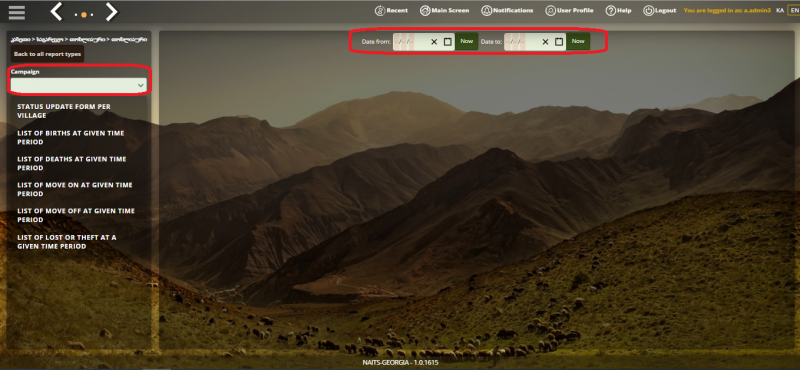Open the Help page
Viewport: 800px width, 370px height.
pos(618,11)
